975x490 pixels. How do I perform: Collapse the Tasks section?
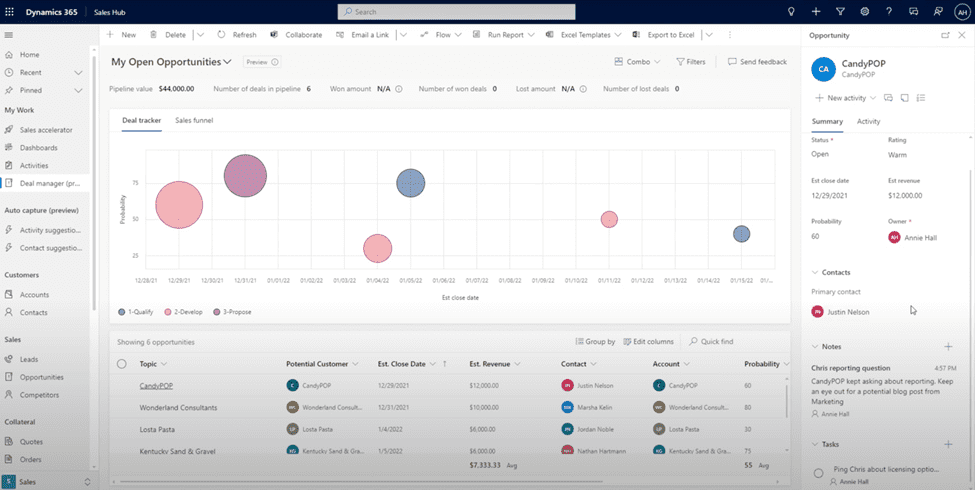point(815,444)
